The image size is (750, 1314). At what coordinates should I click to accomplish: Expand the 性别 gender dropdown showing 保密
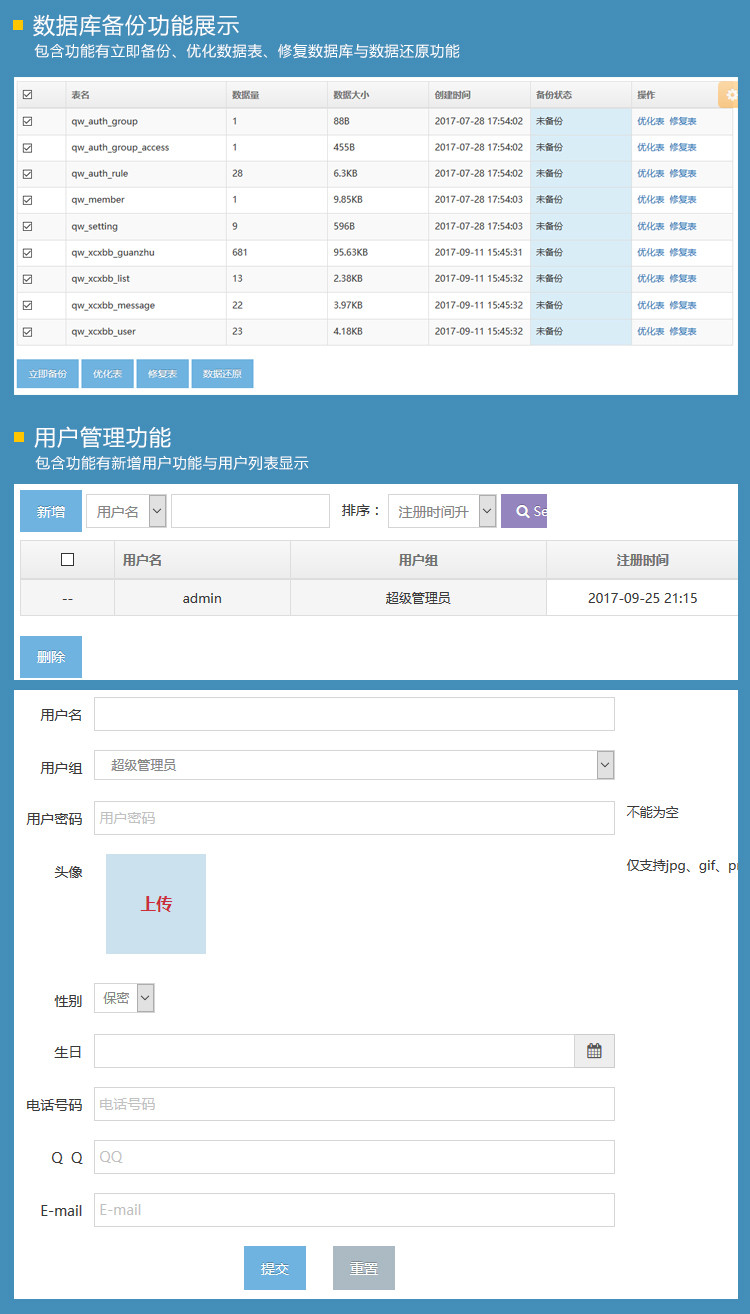tap(124, 998)
